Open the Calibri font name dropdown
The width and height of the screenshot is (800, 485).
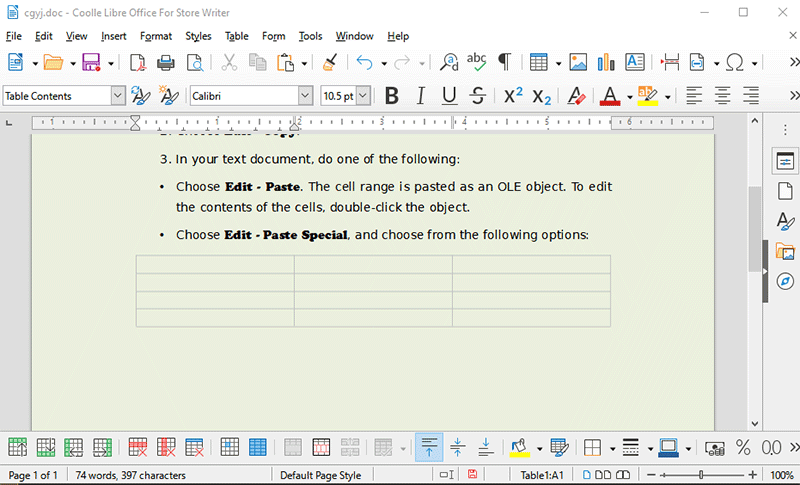point(306,96)
